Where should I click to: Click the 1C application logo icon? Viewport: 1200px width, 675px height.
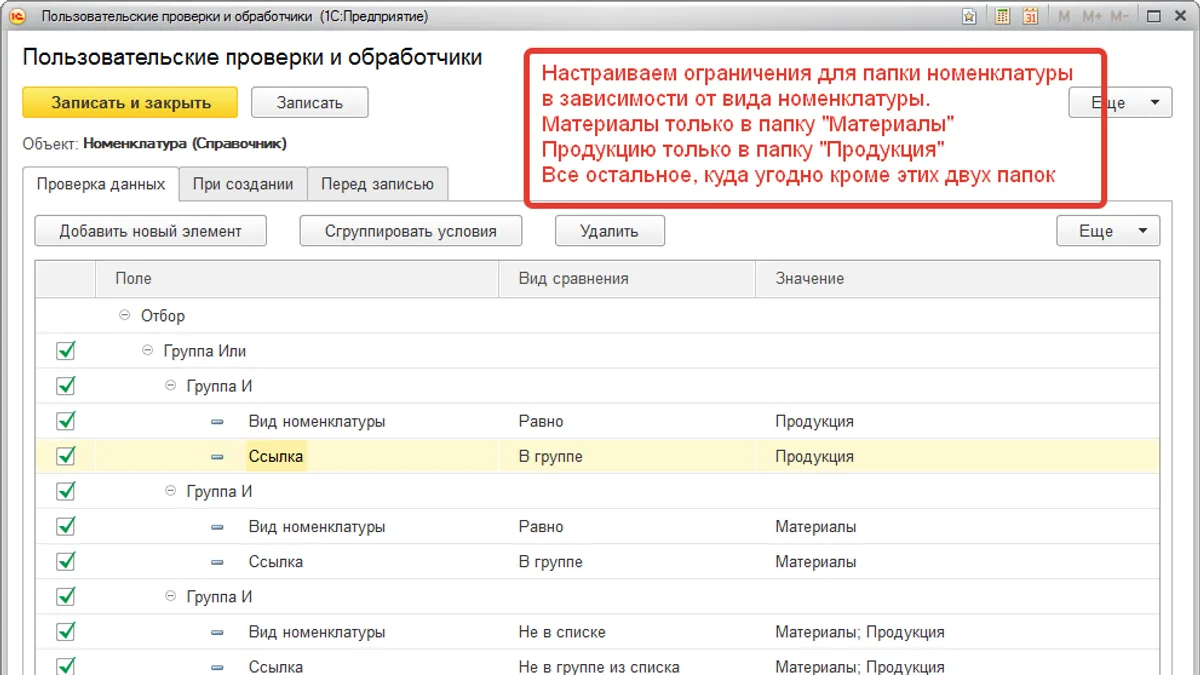point(17,17)
